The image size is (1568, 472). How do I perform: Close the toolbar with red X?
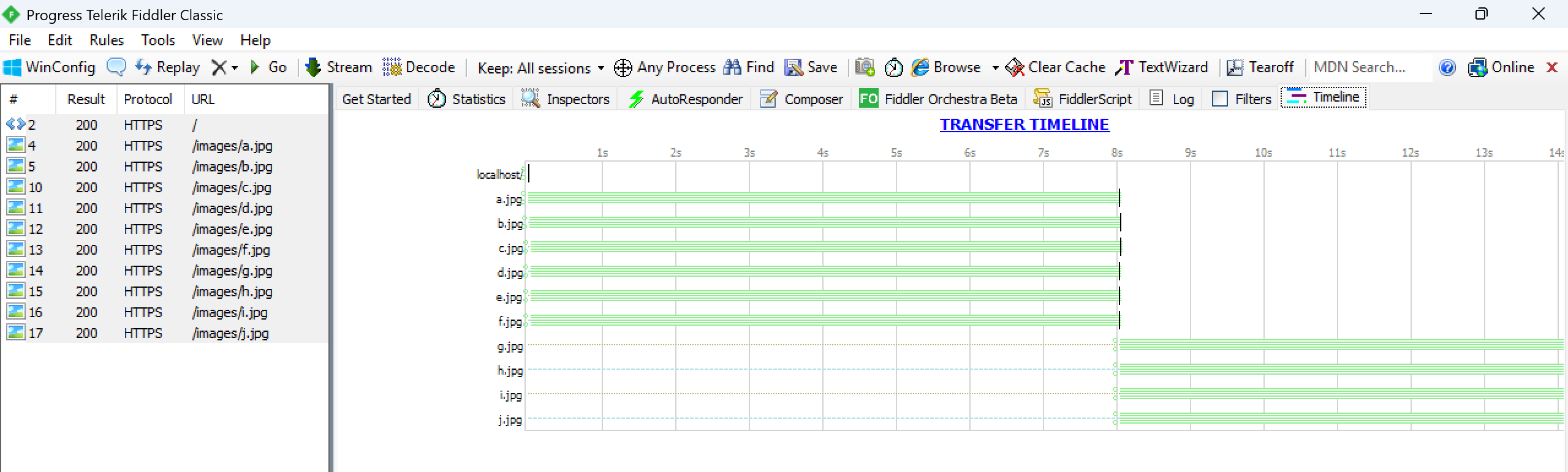point(1552,67)
